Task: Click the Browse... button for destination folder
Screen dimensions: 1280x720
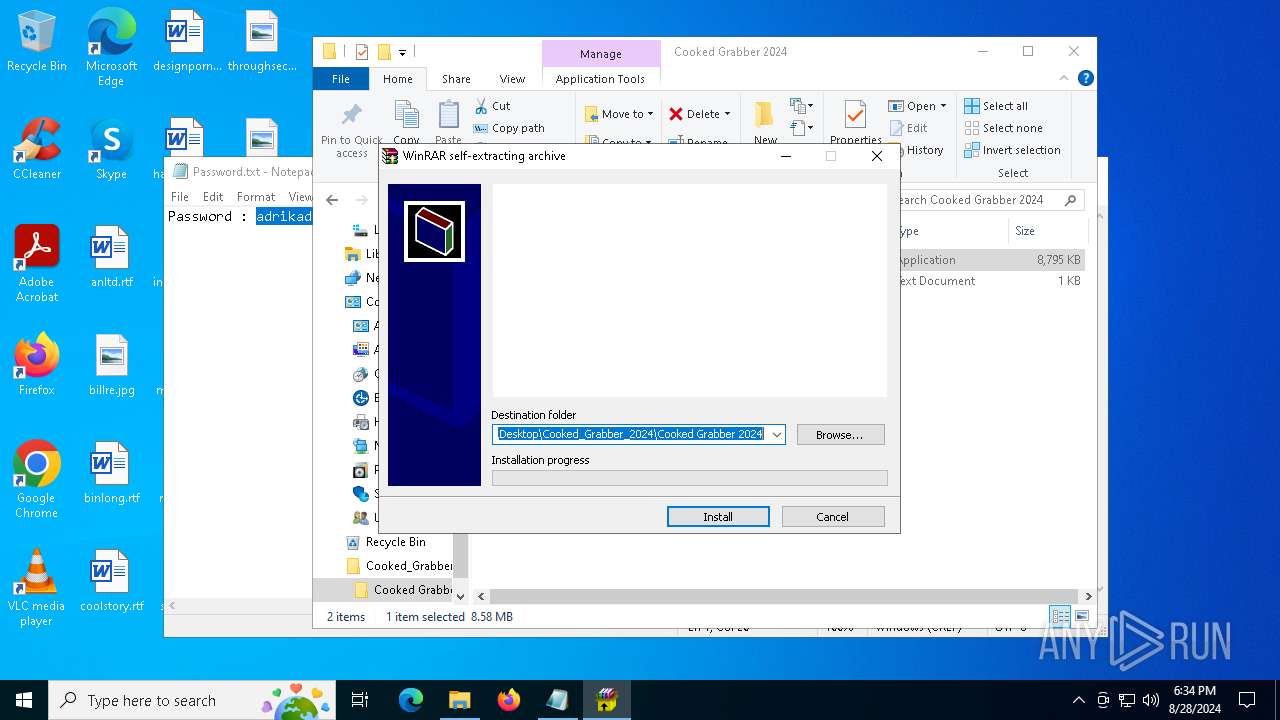Action: pos(840,435)
